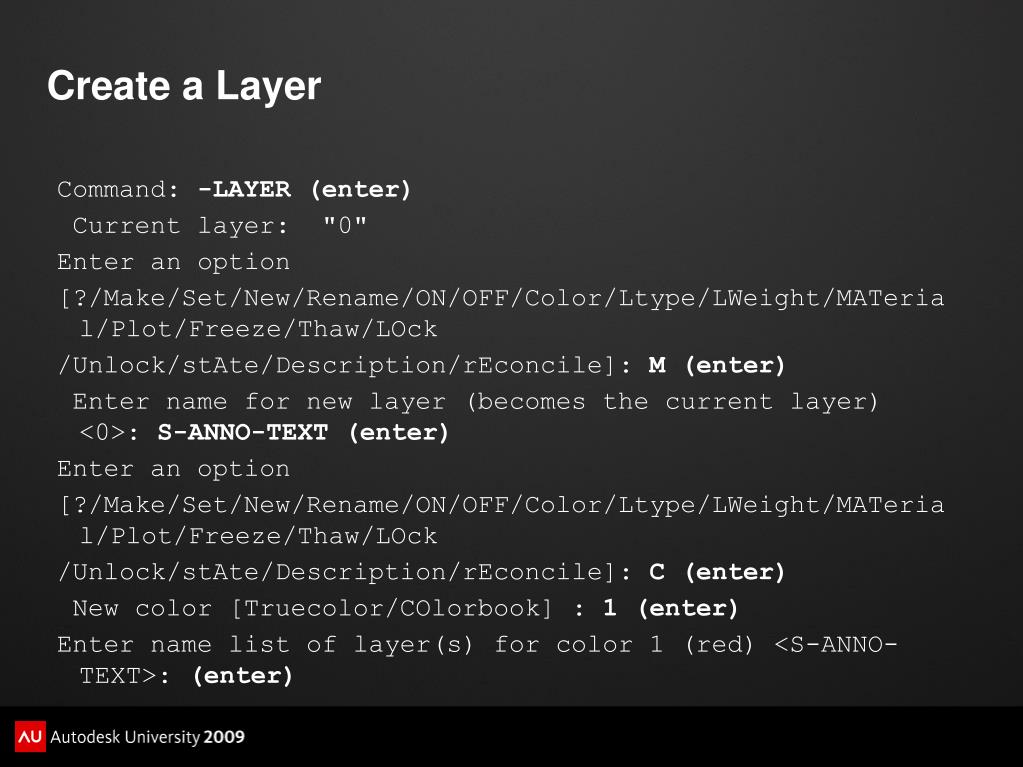The width and height of the screenshot is (1023, 767).
Task: Click the 1 (enter) color value
Action: [671, 609]
